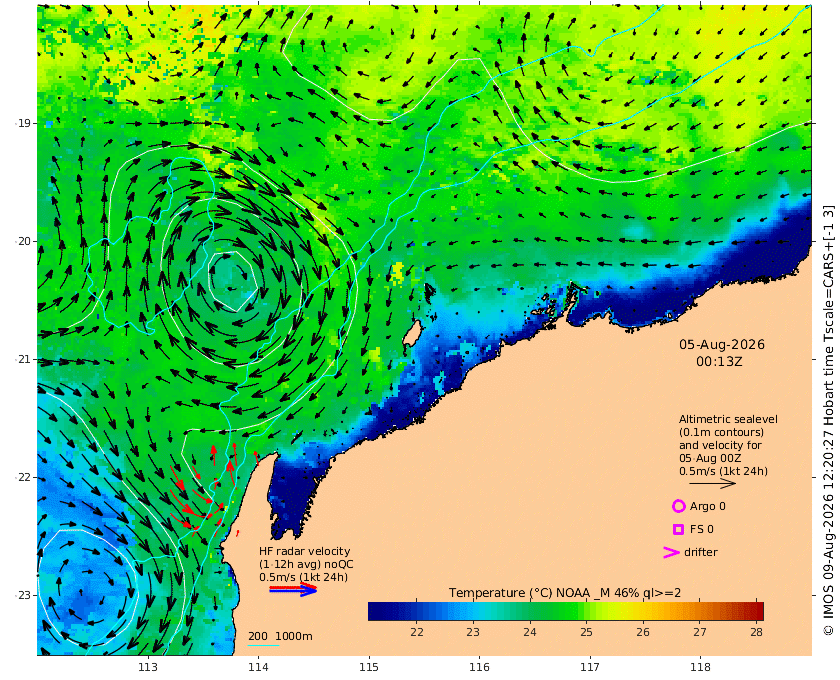The width and height of the screenshot is (840, 680).
Task: Click the HF radar velocity legend text
Action: [x=306, y=564]
